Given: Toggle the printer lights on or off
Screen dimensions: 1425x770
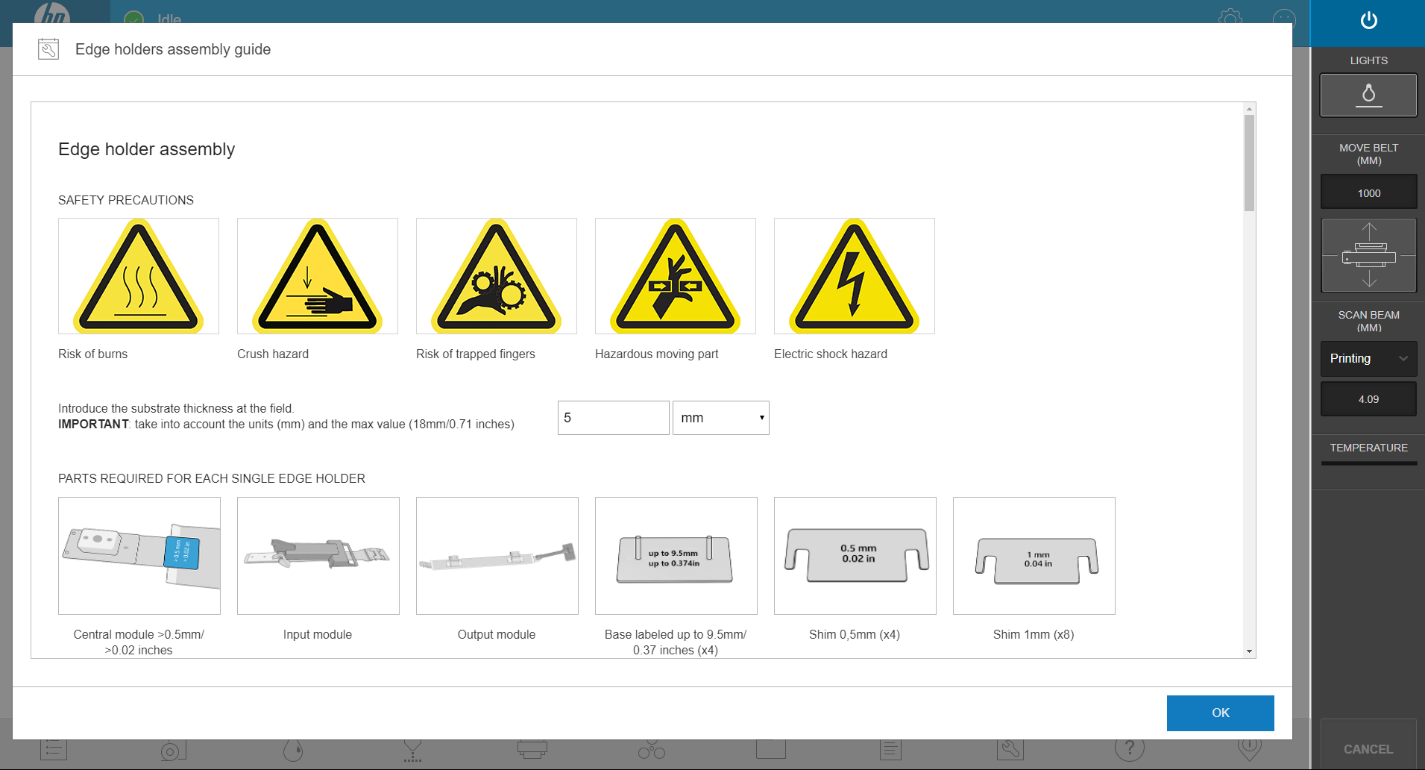Looking at the screenshot, I should click(x=1368, y=95).
